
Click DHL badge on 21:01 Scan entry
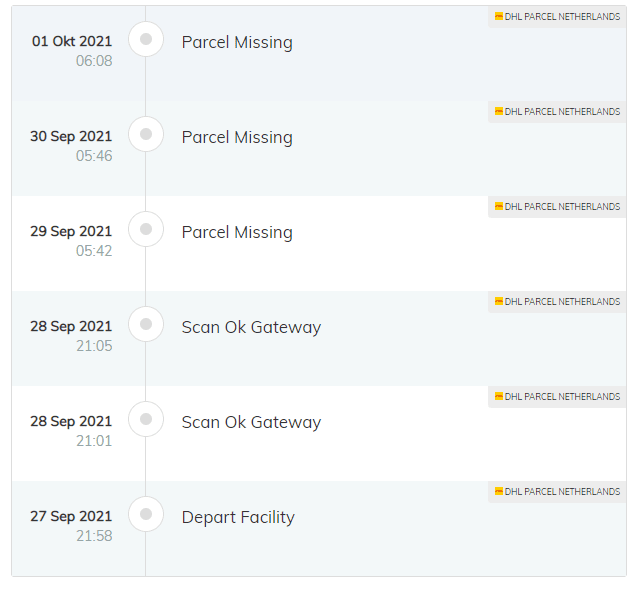(557, 396)
